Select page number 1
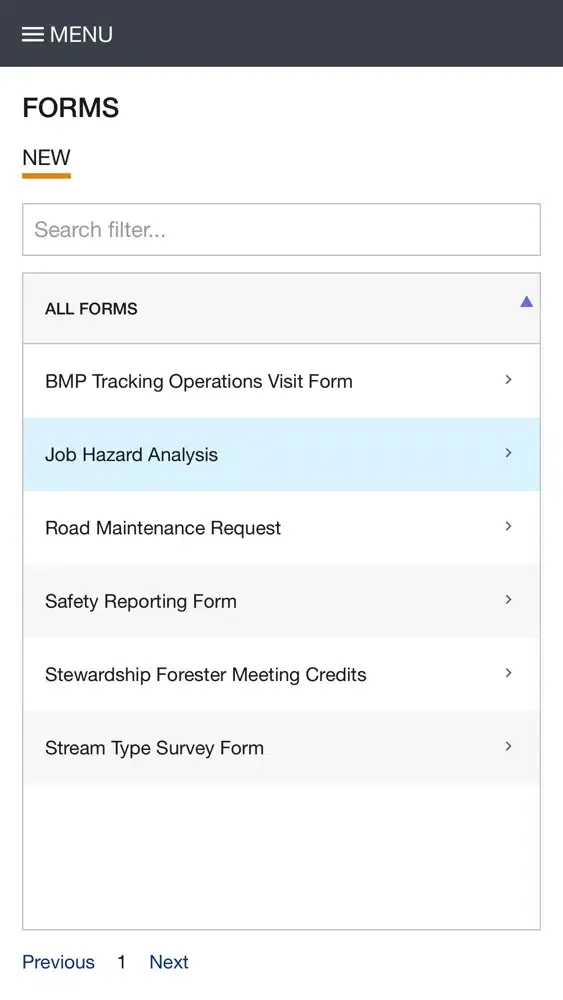Viewport: 563px width, 1000px height. pos(121,962)
